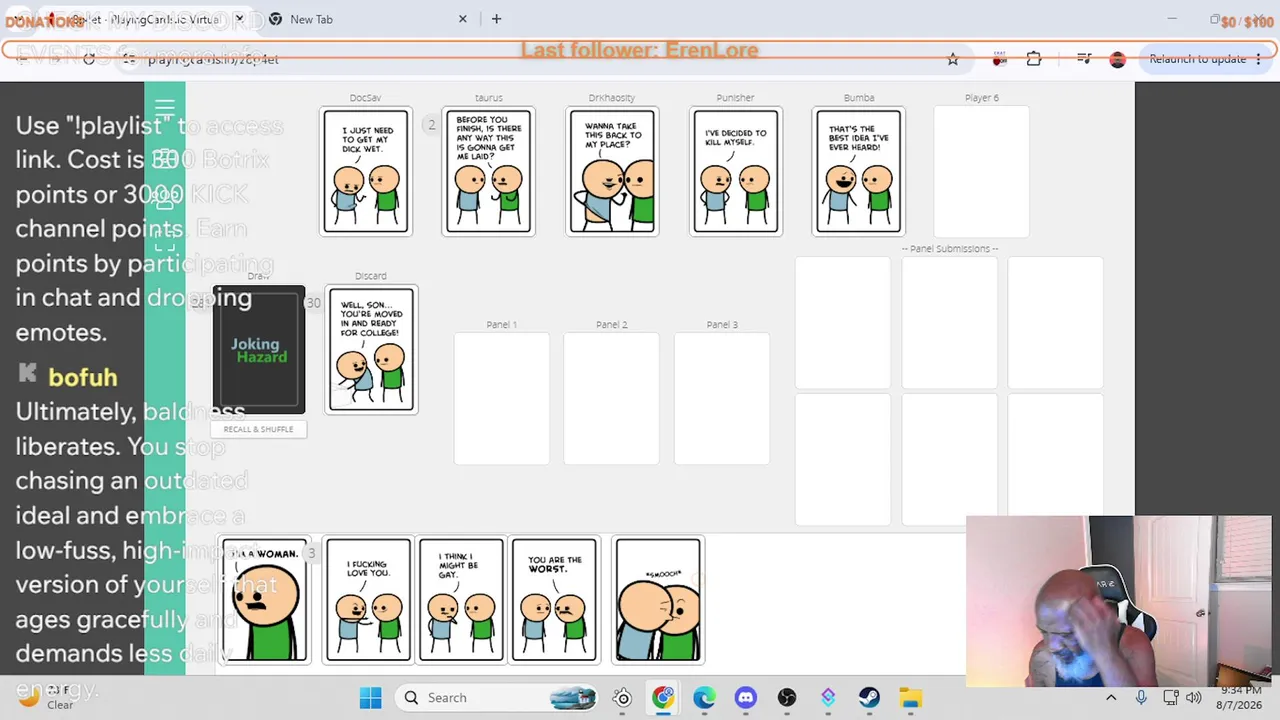Click the empty Player 6 card slot
1280x720 pixels.
point(981,171)
